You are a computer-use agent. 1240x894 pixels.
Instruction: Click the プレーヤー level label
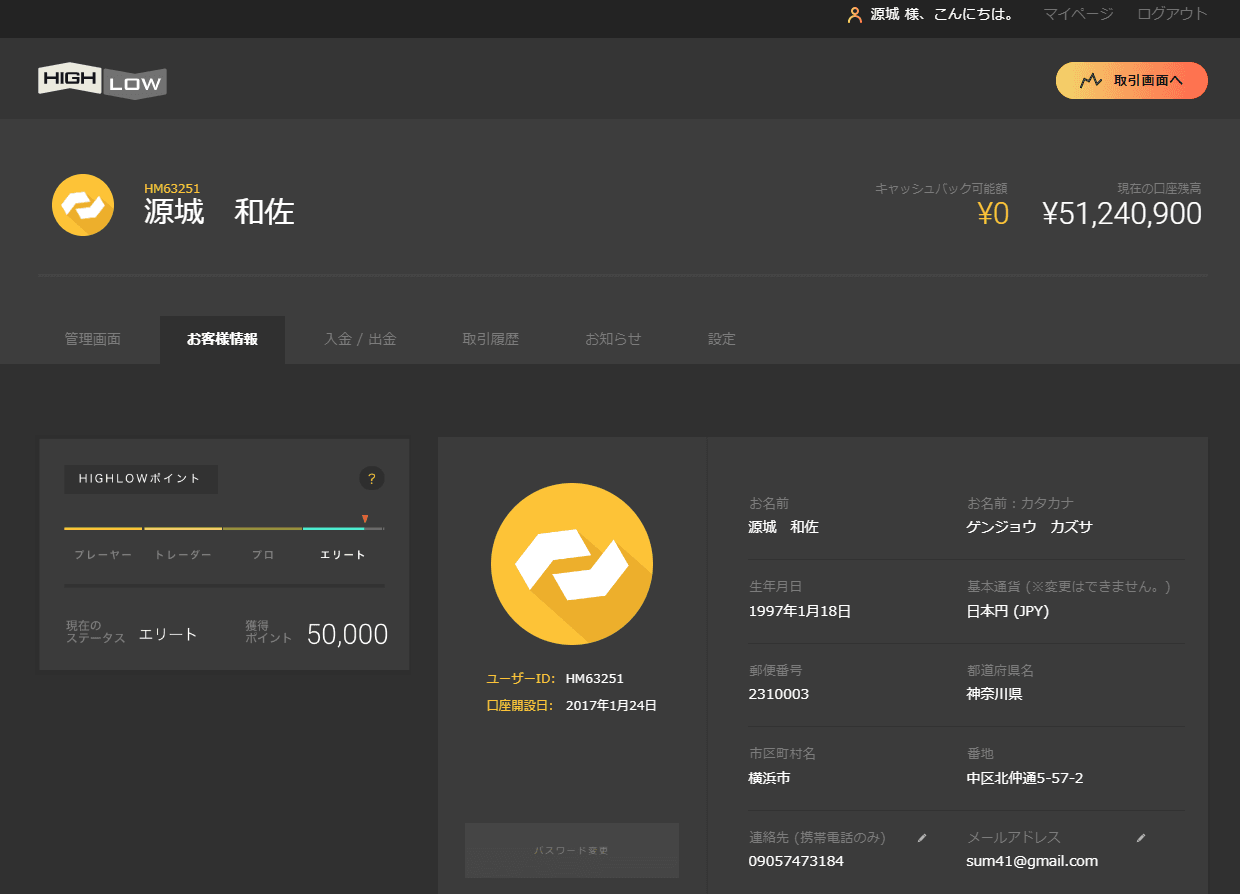point(103,555)
